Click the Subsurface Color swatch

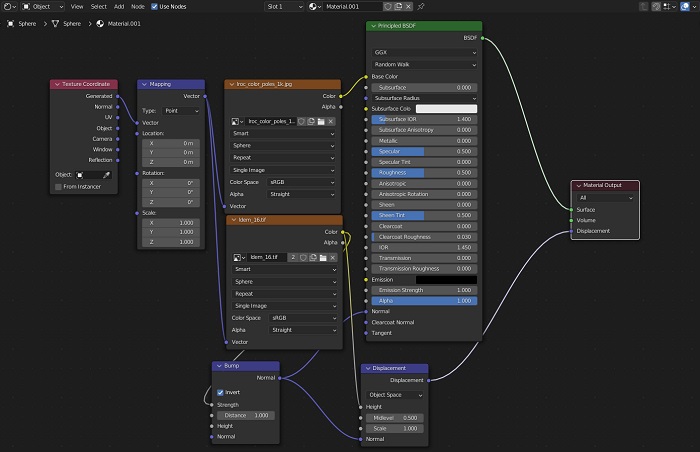click(446, 108)
